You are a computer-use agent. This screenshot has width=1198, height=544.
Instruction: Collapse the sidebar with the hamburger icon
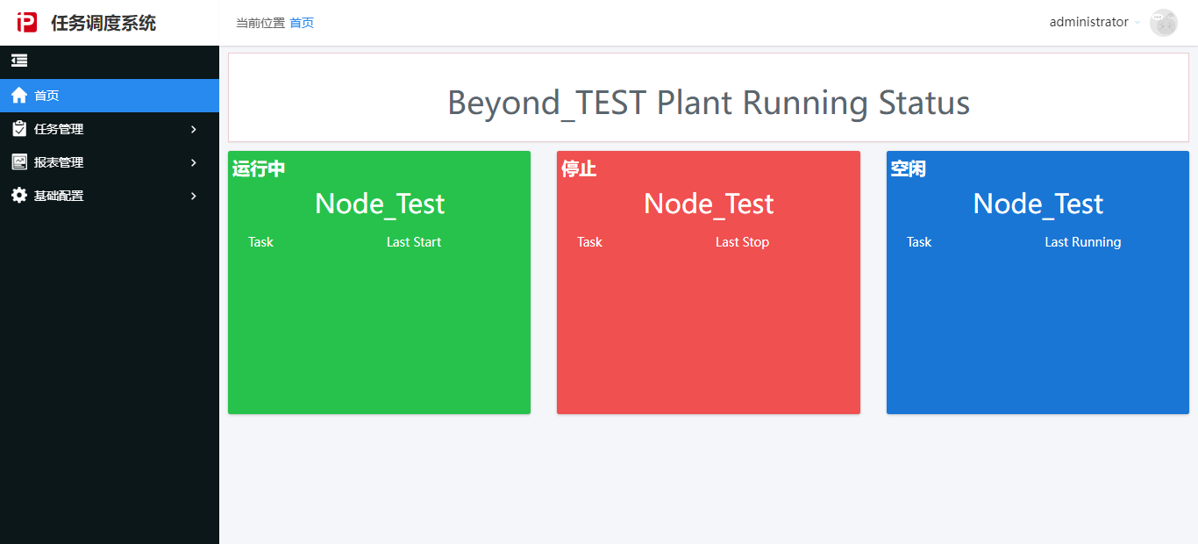tap(19, 60)
